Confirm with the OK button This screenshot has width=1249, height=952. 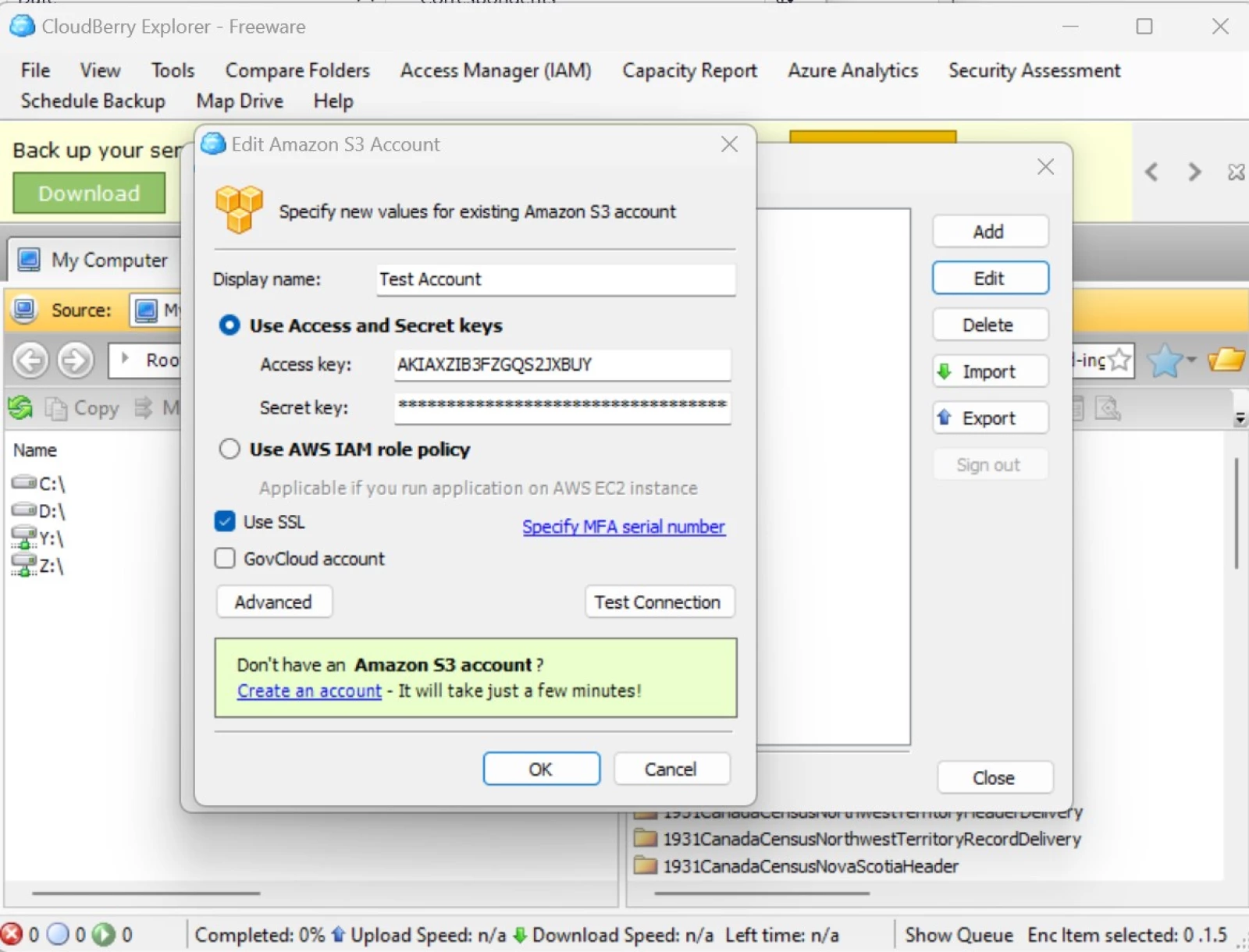541,769
